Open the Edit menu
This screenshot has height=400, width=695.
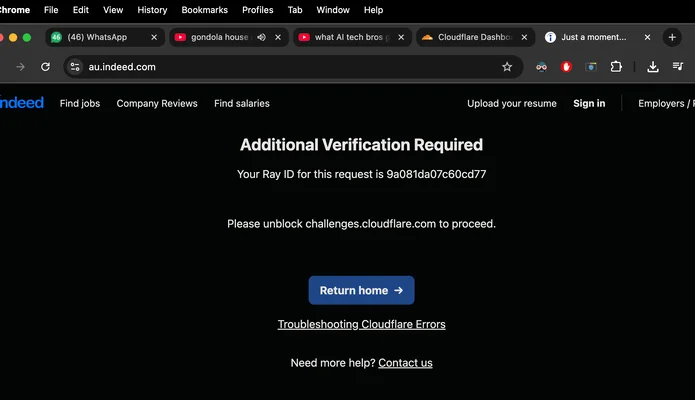tap(81, 10)
